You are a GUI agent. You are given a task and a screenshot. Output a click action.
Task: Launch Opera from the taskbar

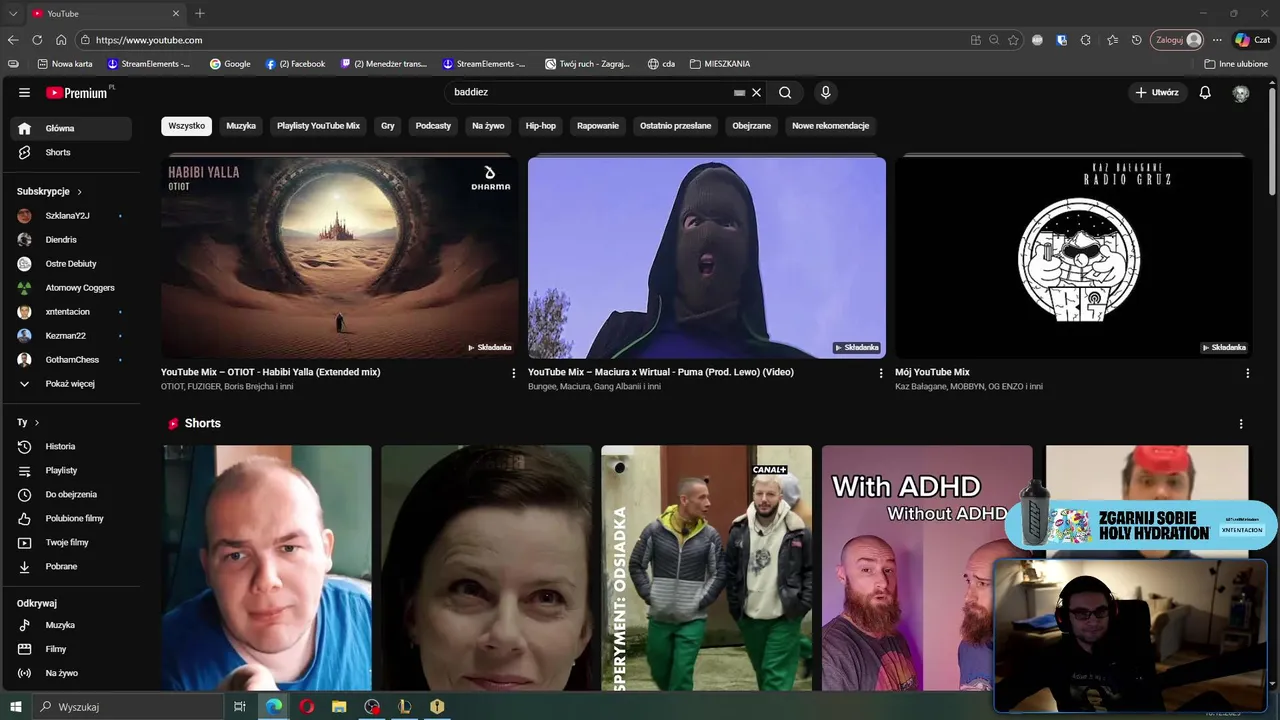(306, 706)
